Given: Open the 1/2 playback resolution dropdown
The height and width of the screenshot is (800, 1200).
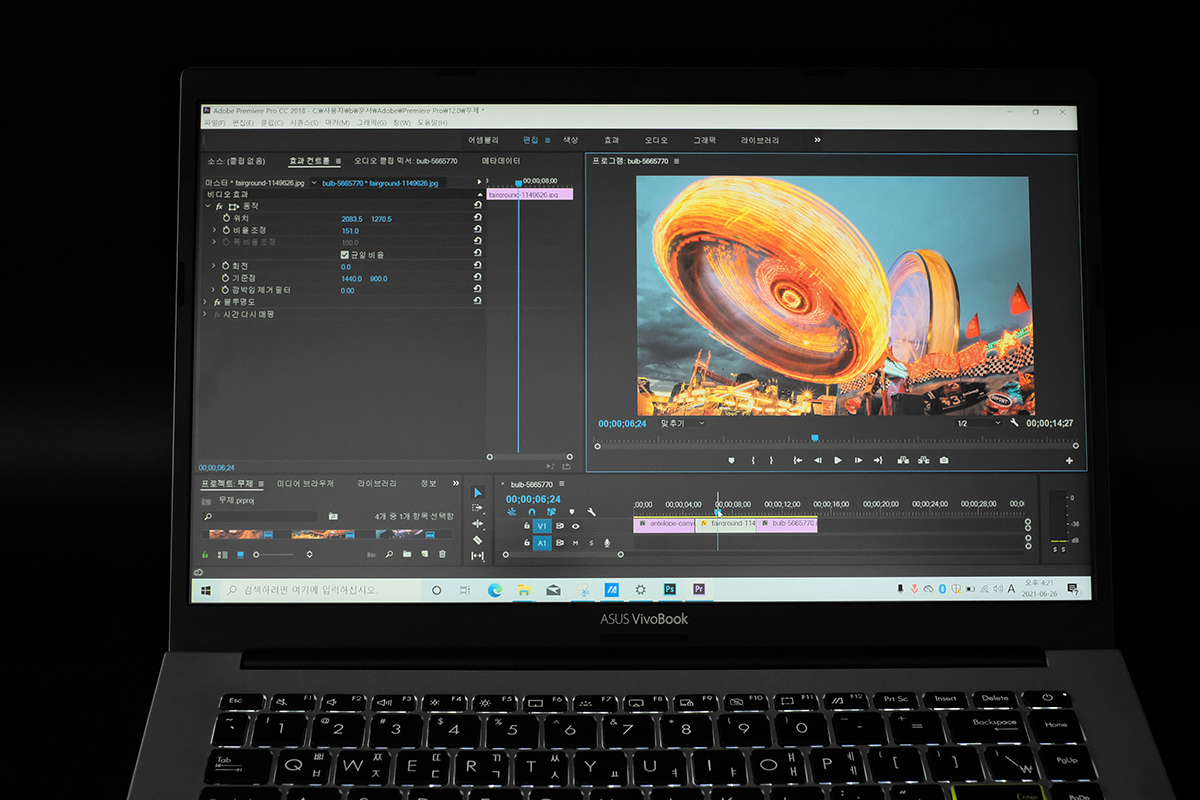Looking at the screenshot, I should (979, 423).
